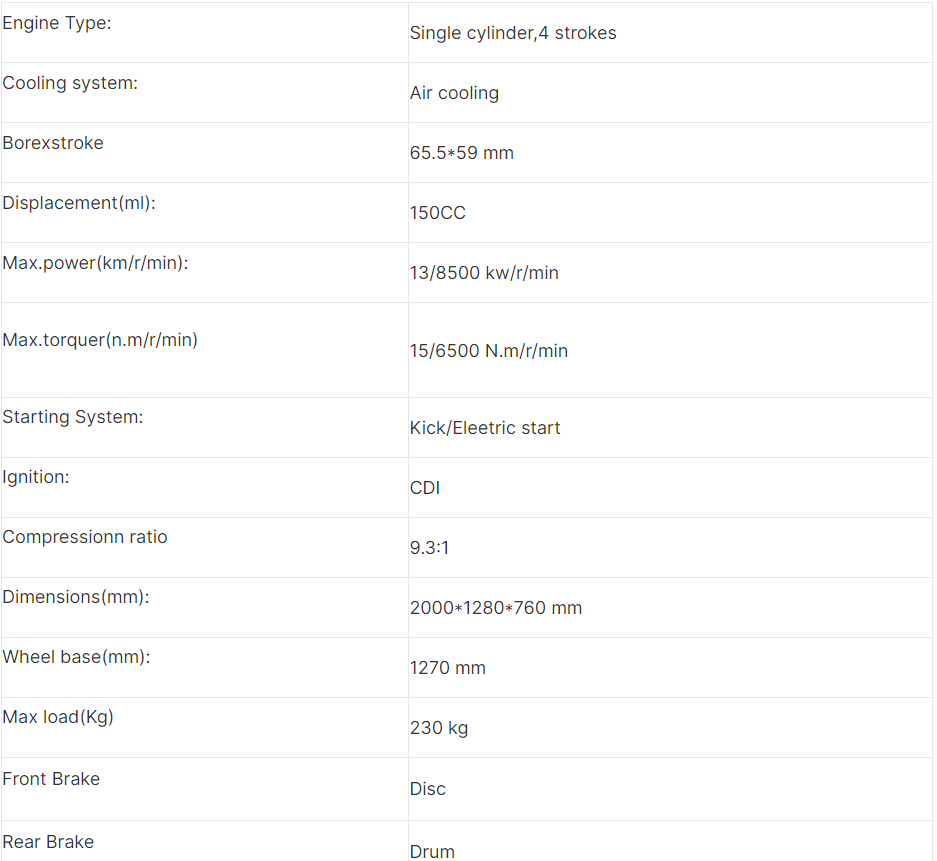Select the "15/6500 N.m/r/min" torque value
Viewport: 937px width, 861px height.
point(489,351)
